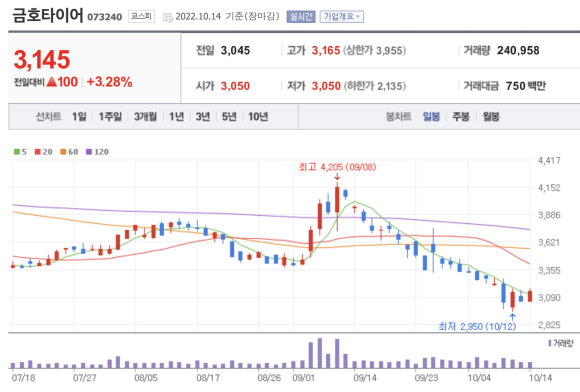The height and width of the screenshot is (392, 580).
Task: Click the 4,417 price axis label
Action: [549, 160]
